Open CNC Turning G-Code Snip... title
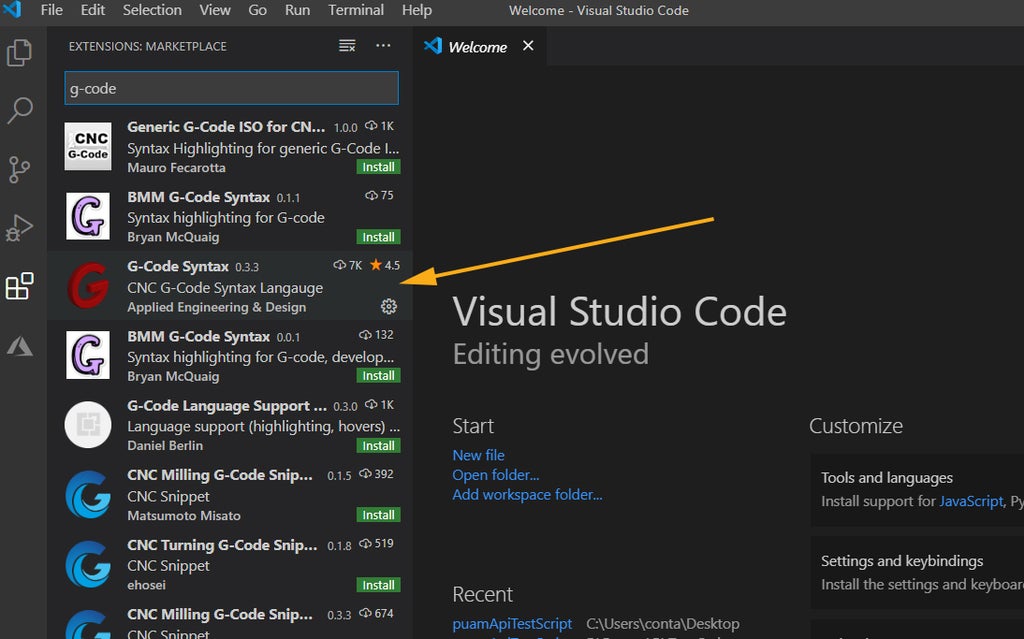Image resolution: width=1024 pixels, height=639 pixels. [x=222, y=545]
